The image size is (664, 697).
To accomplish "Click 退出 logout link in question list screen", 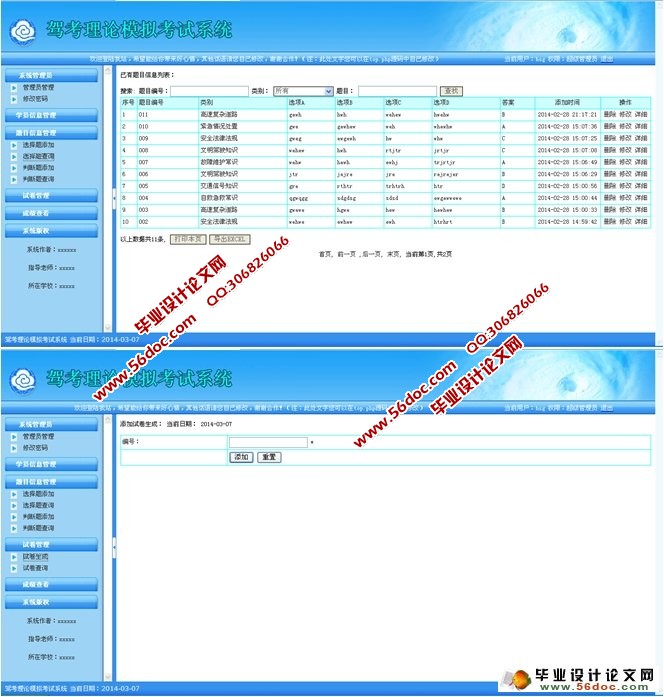I will pos(607,59).
